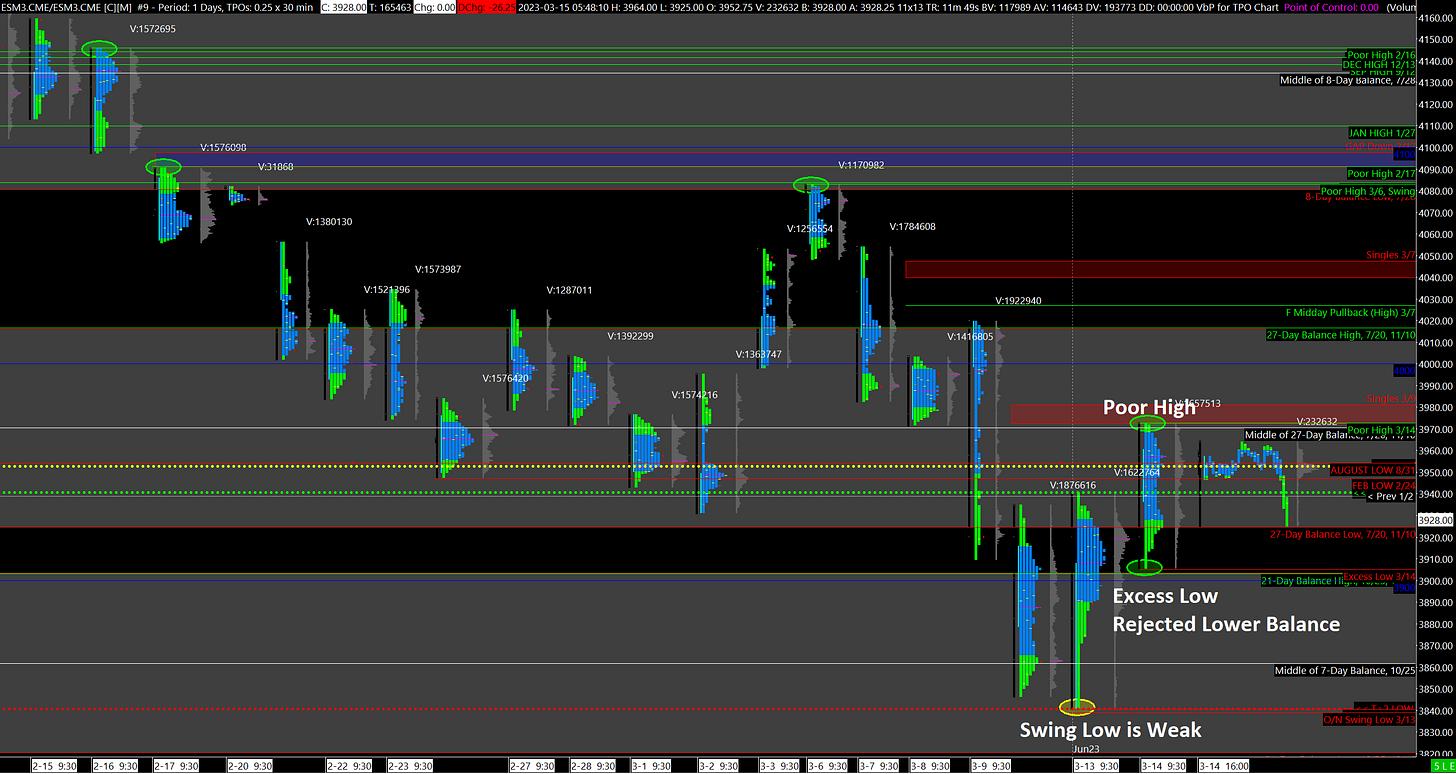This screenshot has width=1456, height=774.
Task: Click the Singles 3/7 zone label
Action: pyautogui.click(x=1391, y=255)
